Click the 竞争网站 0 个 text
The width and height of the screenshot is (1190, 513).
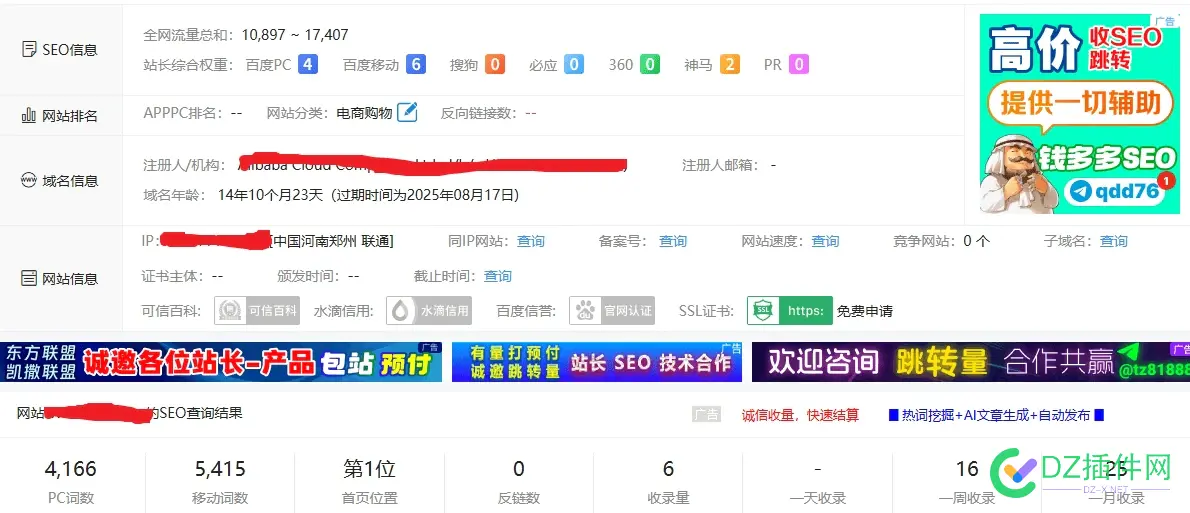click(x=941, y=241)
